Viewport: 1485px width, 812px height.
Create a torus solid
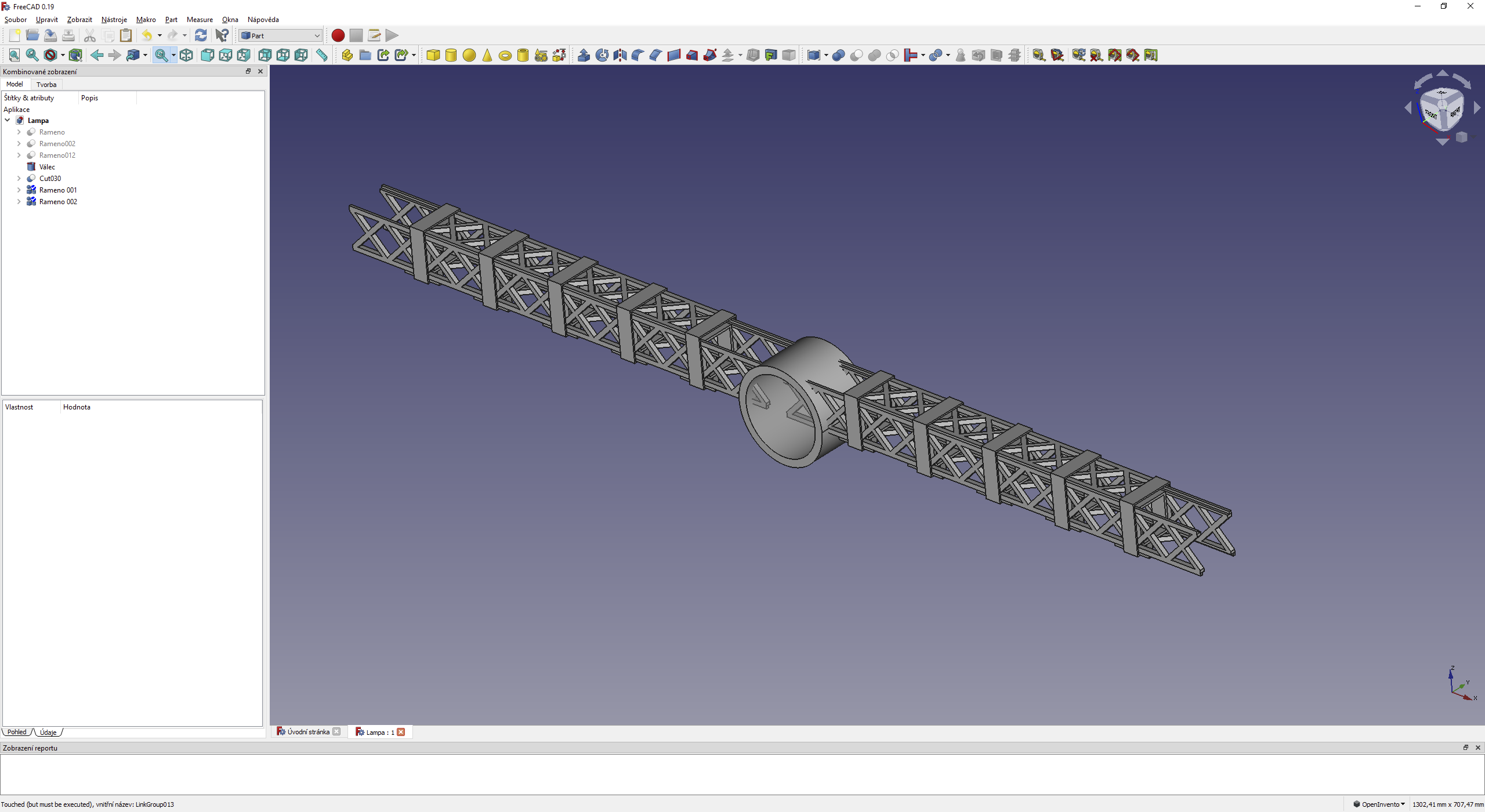coord(505,55)
